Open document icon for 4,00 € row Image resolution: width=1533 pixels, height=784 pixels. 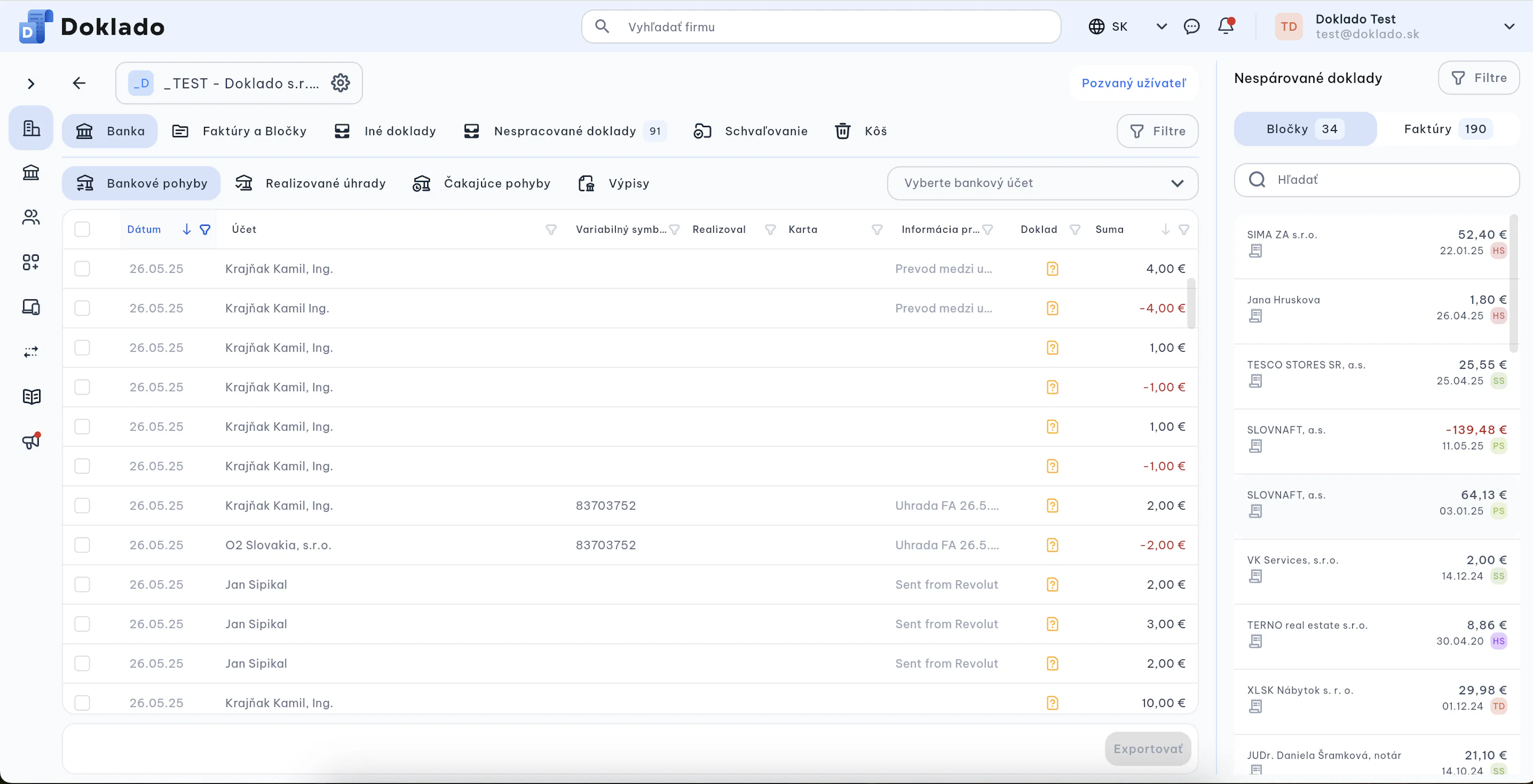[1052, 269]
